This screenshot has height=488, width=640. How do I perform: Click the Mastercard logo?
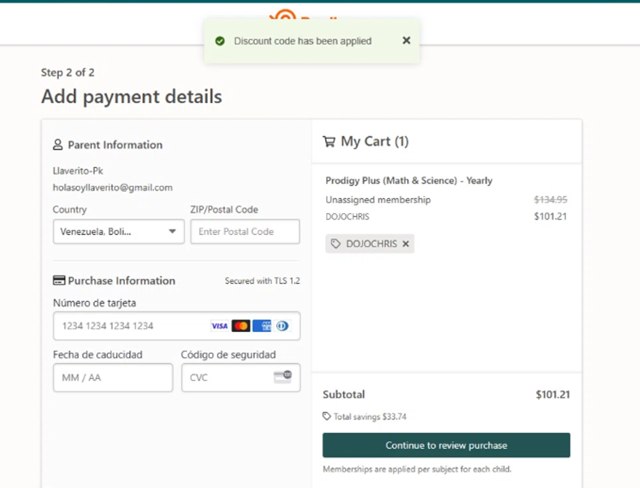pyautogui.click(x=241, y=326)
